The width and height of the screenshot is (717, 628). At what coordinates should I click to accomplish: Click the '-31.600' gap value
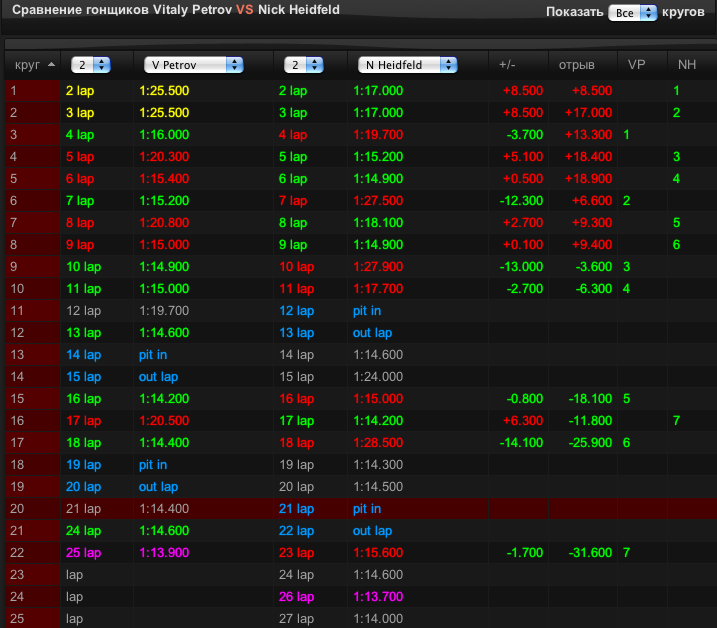590,553
